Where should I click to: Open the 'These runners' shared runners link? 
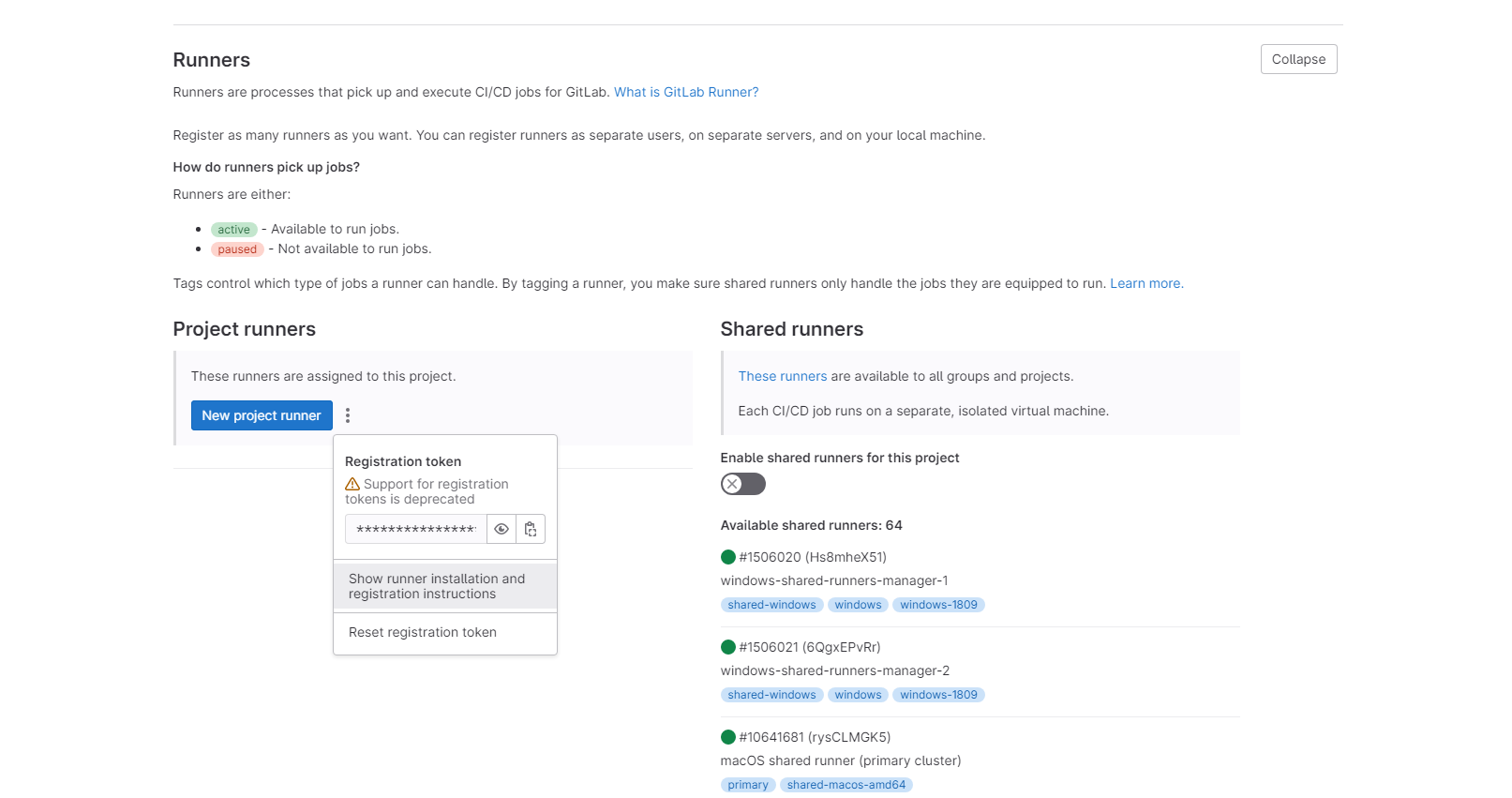click(x=783, y=376)
